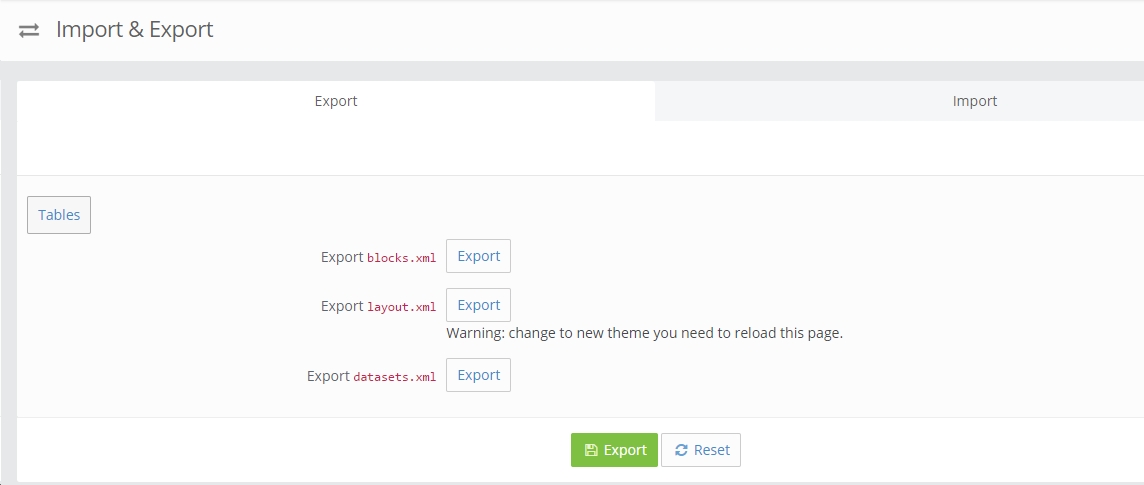Viewport: 1144px width, 485px height.
Task: Switch to the Export tab
Action: pyautogui.click(x=336, y=101)
